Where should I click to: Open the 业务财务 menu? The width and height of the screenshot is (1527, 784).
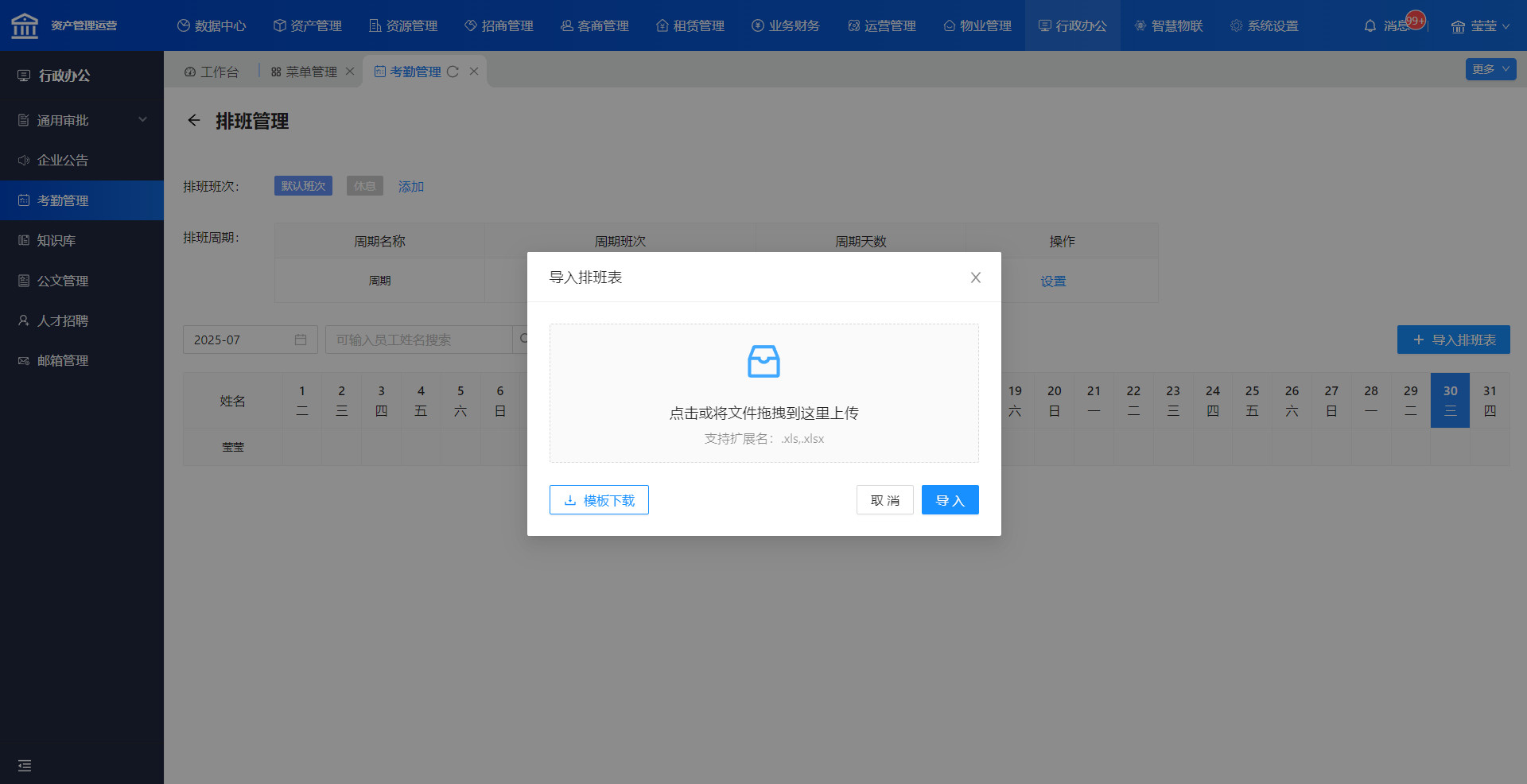tap(786, 25)
